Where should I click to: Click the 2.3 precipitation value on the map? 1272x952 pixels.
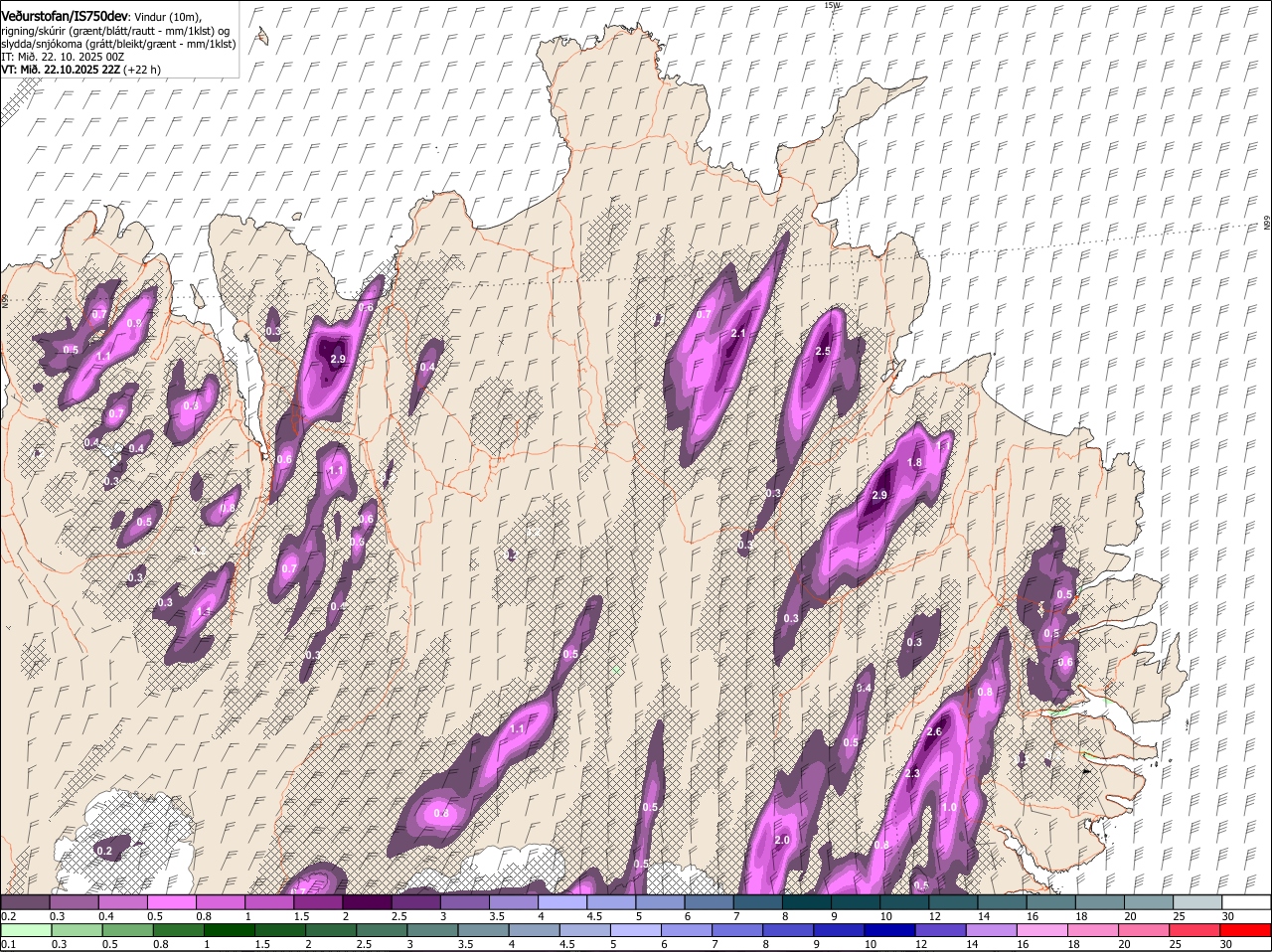(912, 773)
